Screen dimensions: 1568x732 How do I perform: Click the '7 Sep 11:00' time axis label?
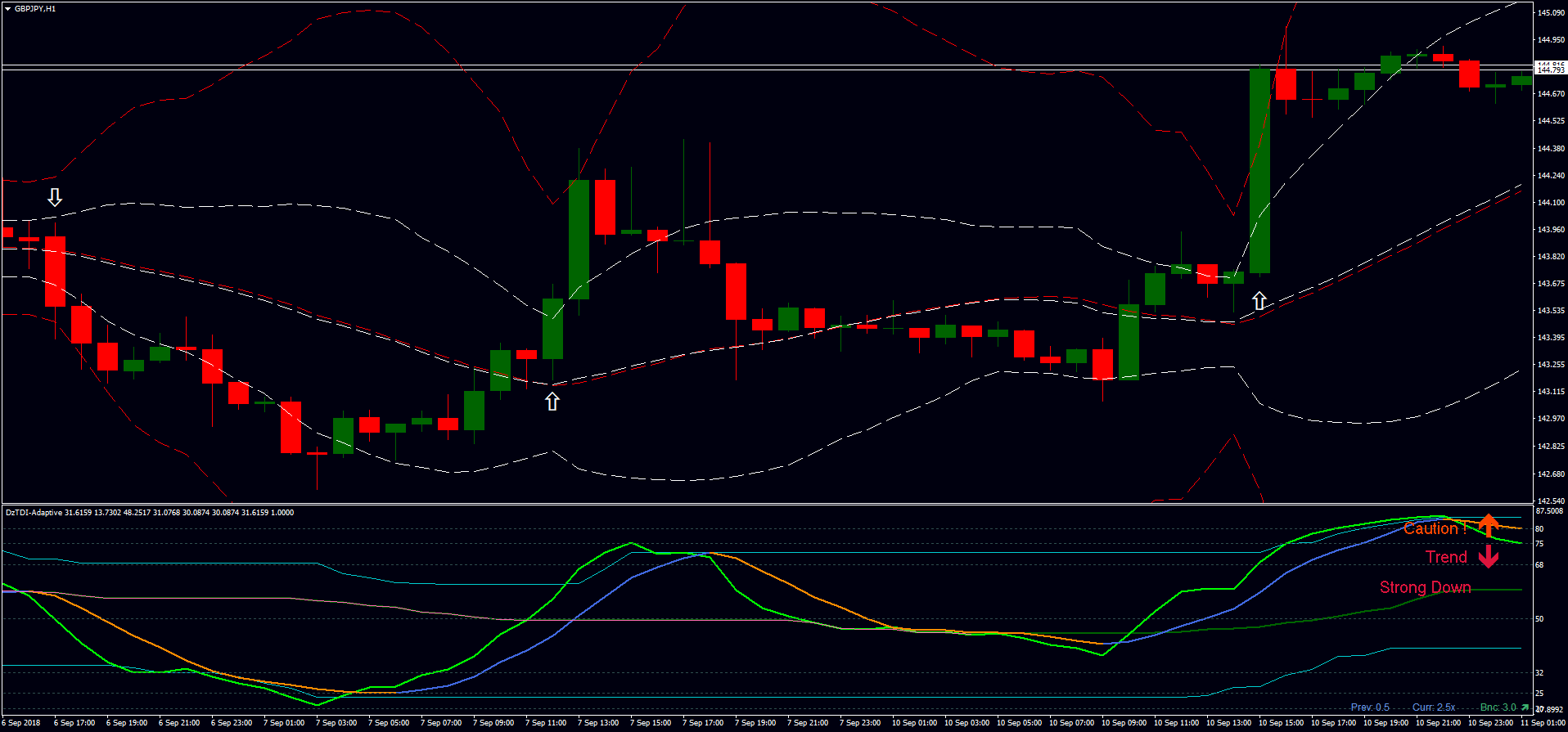click(546, 723)
